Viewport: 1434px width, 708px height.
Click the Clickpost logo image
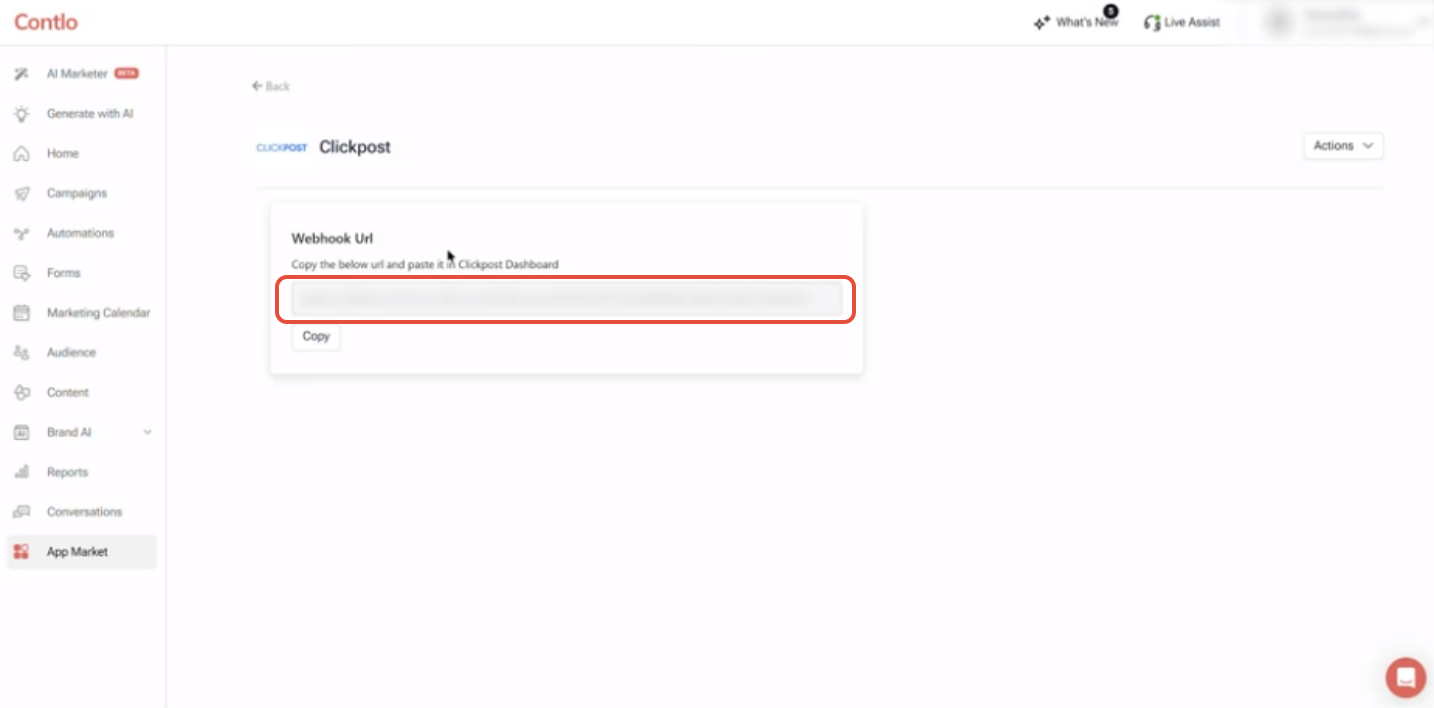(282, 147)
